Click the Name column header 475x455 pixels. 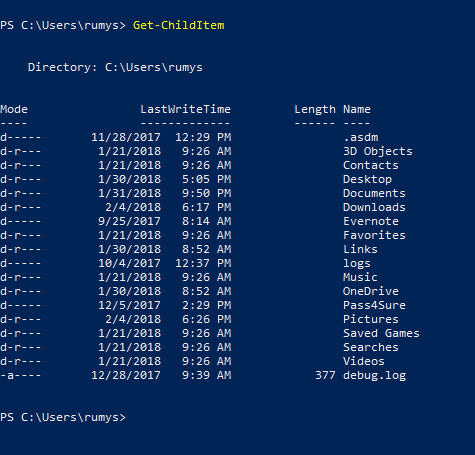357,109
